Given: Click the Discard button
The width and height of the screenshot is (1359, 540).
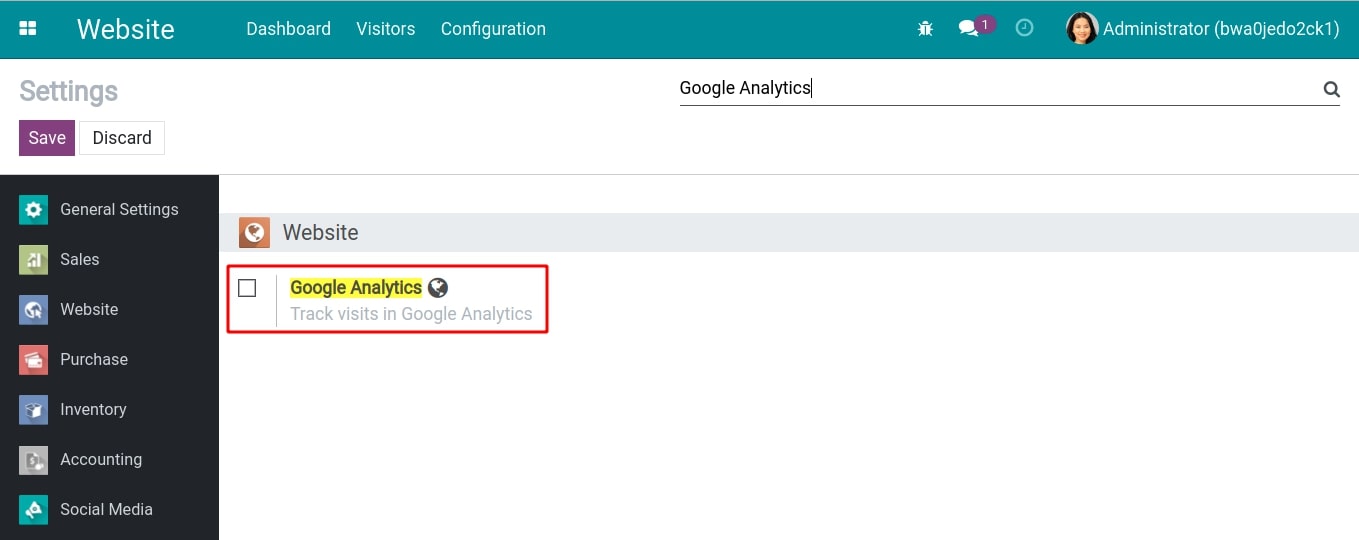Looking at the screenshot, I should [x=122, y=138].
